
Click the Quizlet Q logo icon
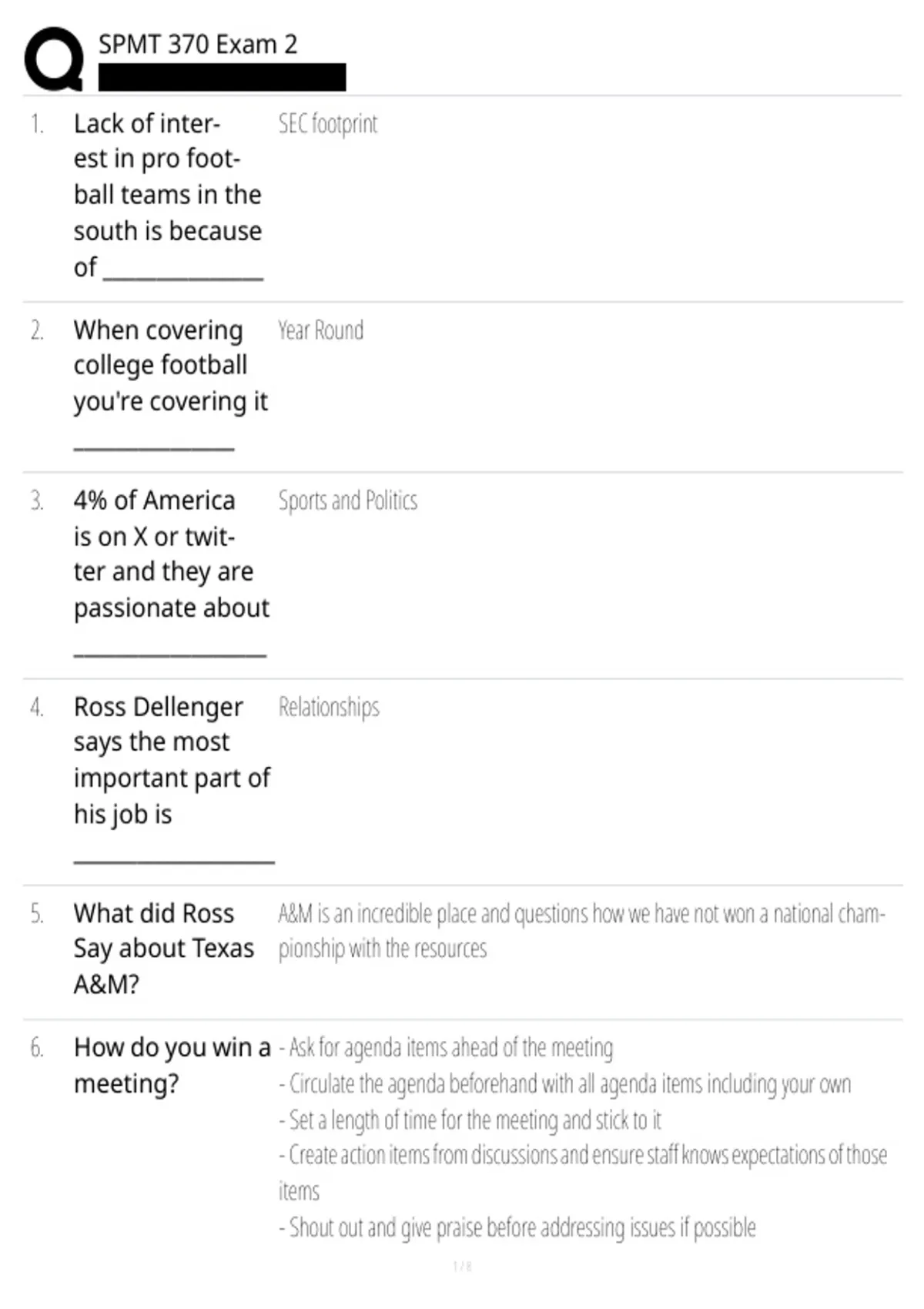[x=54, y=59]
